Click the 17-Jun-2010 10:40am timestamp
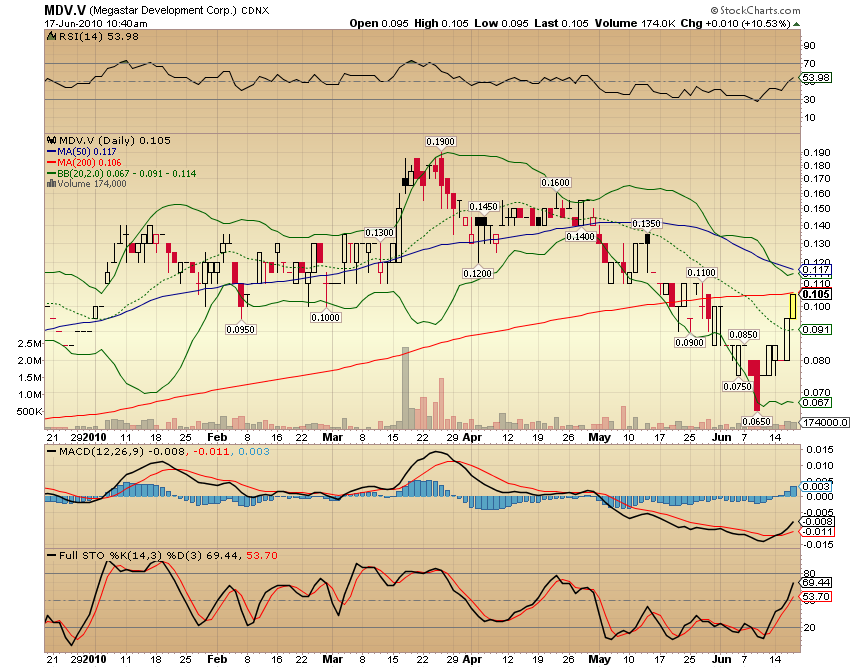The height and width of the screenshot is (668, 850). click(96, 23)
